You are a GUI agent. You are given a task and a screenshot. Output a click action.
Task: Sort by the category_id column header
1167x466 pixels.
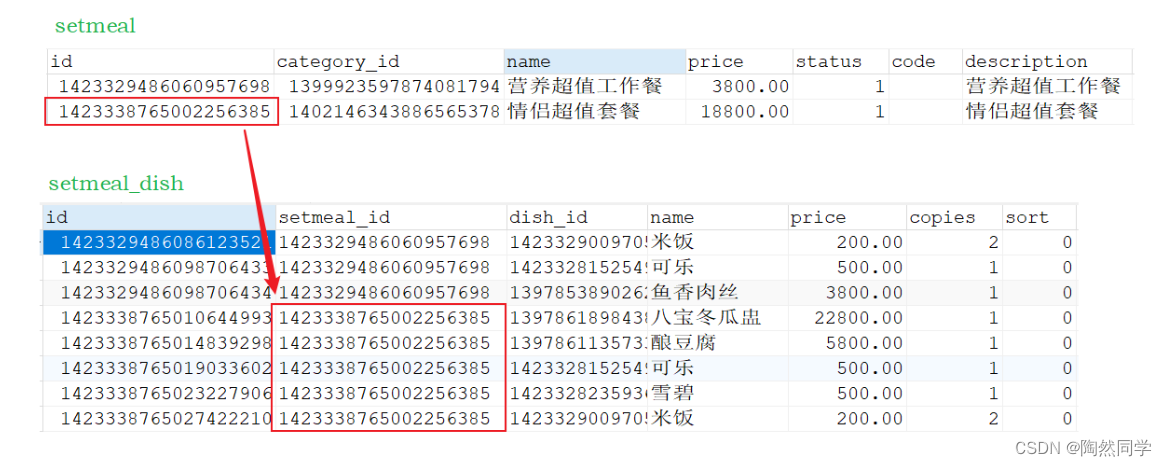coord(389,61)
